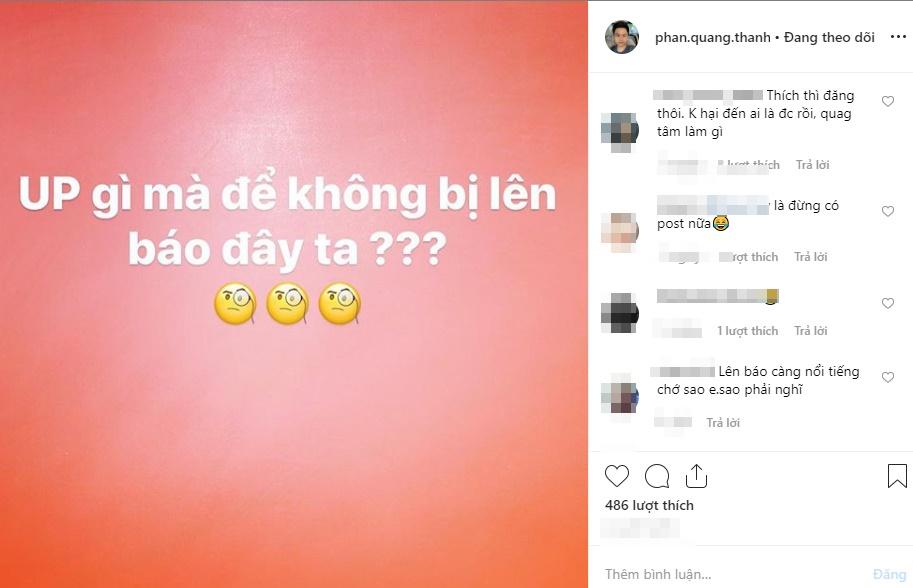Click the 'Đăng' post comment button

[890, 575]
